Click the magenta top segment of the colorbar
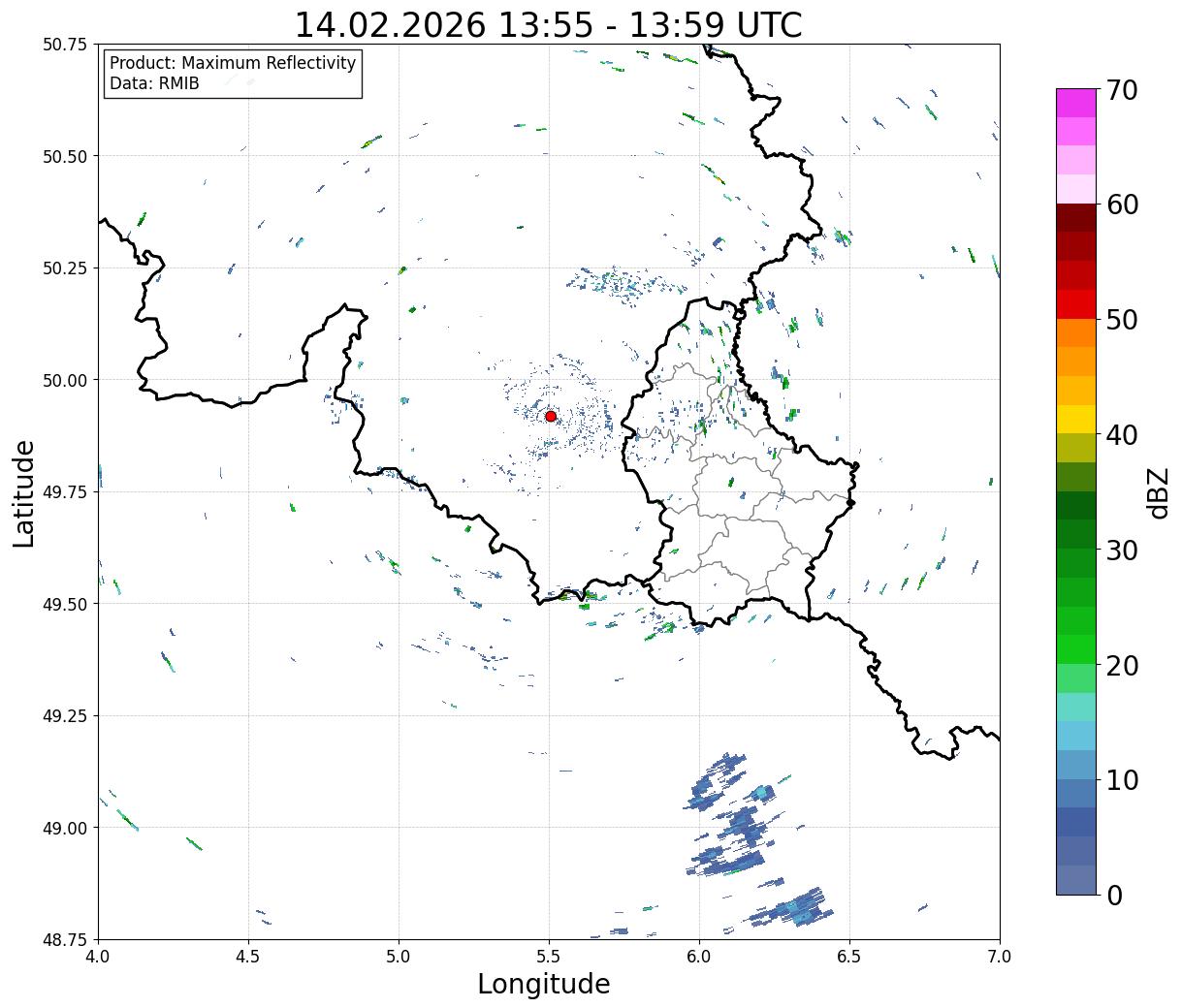Image resolution: width=1182 pixels, height=1008 pixels. pos(1076,103)
